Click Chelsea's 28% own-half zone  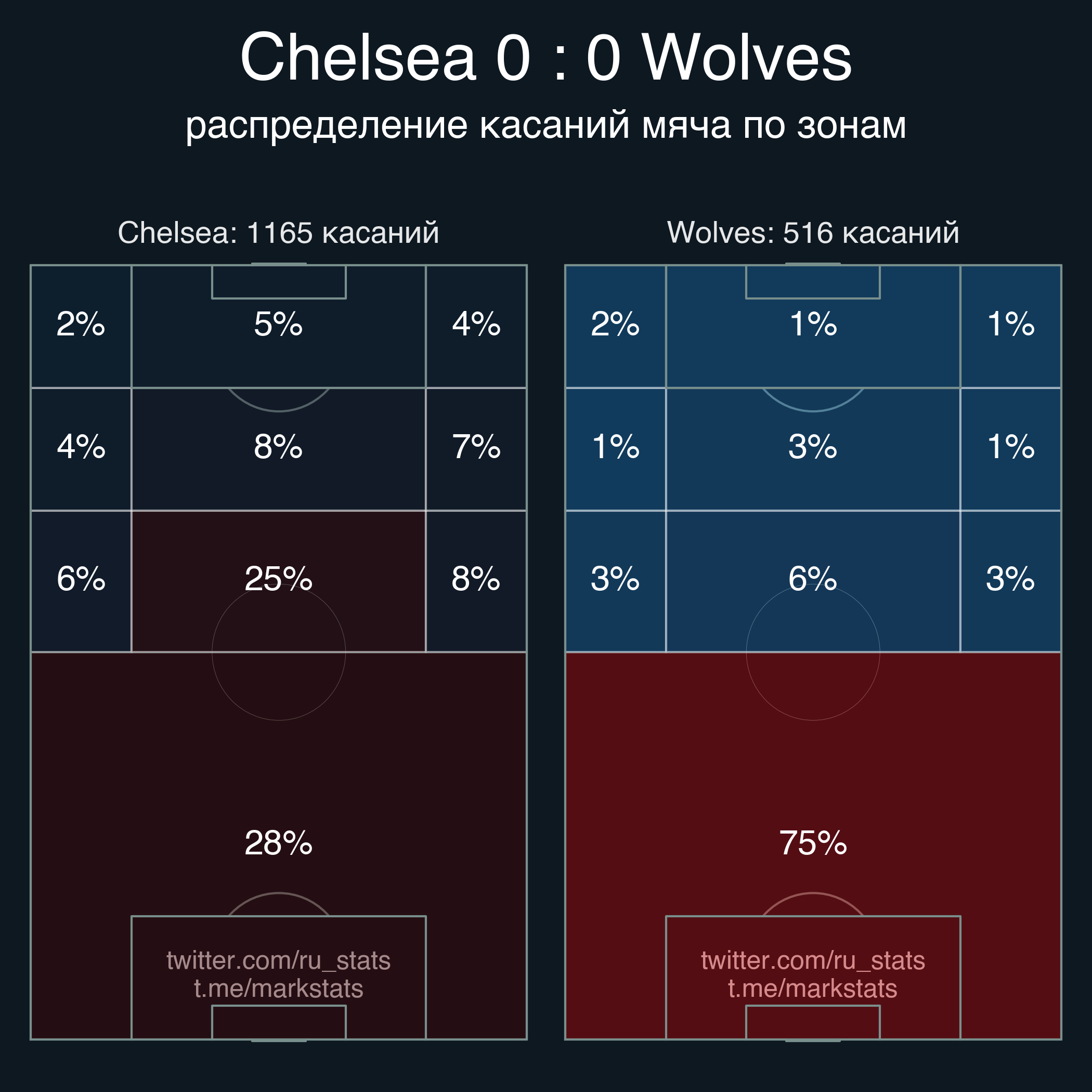278,843
